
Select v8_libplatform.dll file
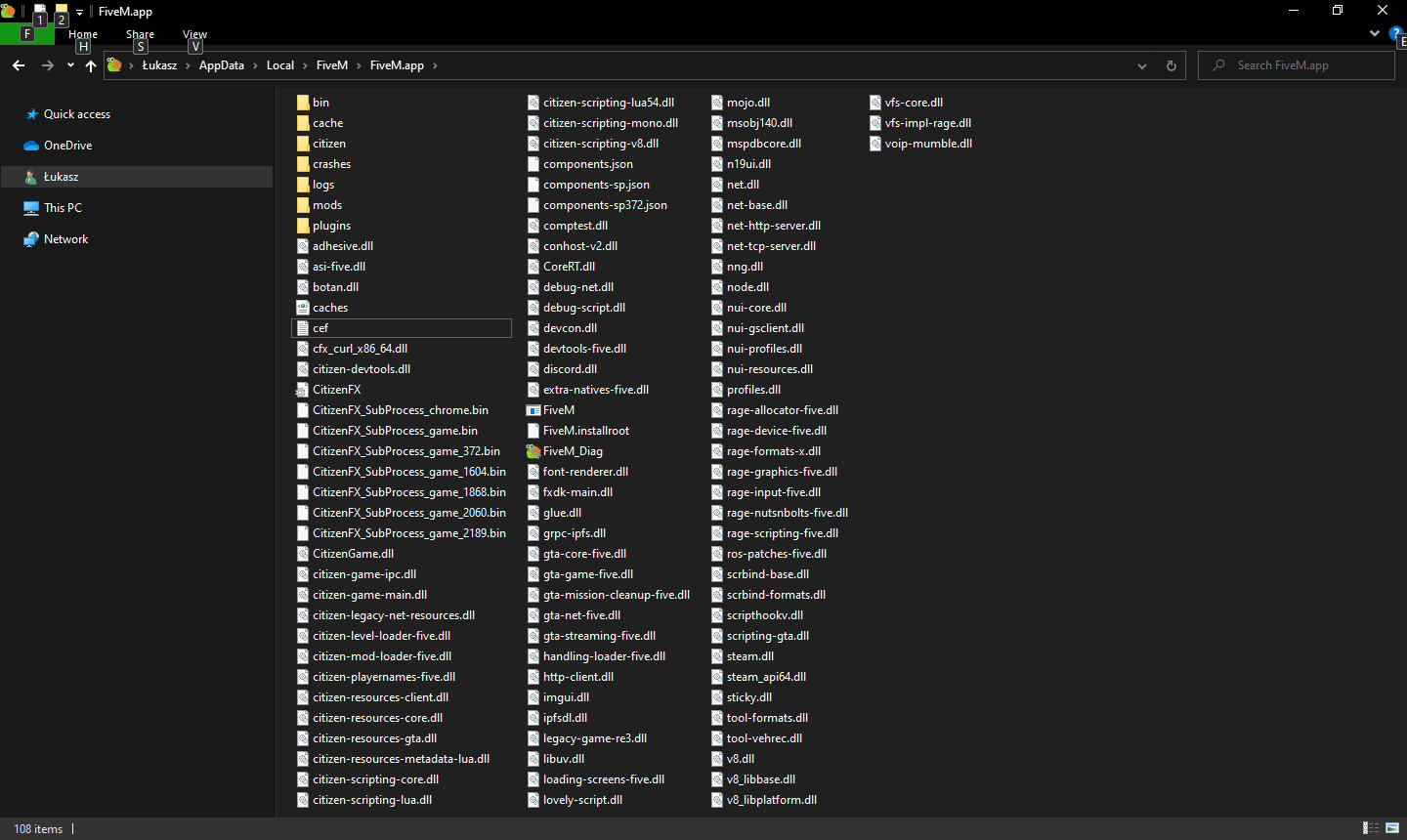[x=764, y=800]
